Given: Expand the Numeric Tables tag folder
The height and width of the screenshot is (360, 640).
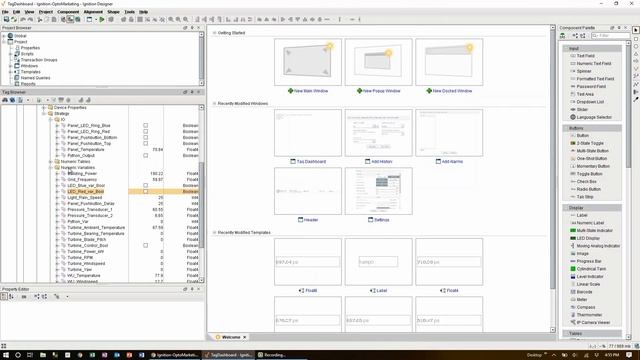Looking at the screenshot, I should [51, 162].
